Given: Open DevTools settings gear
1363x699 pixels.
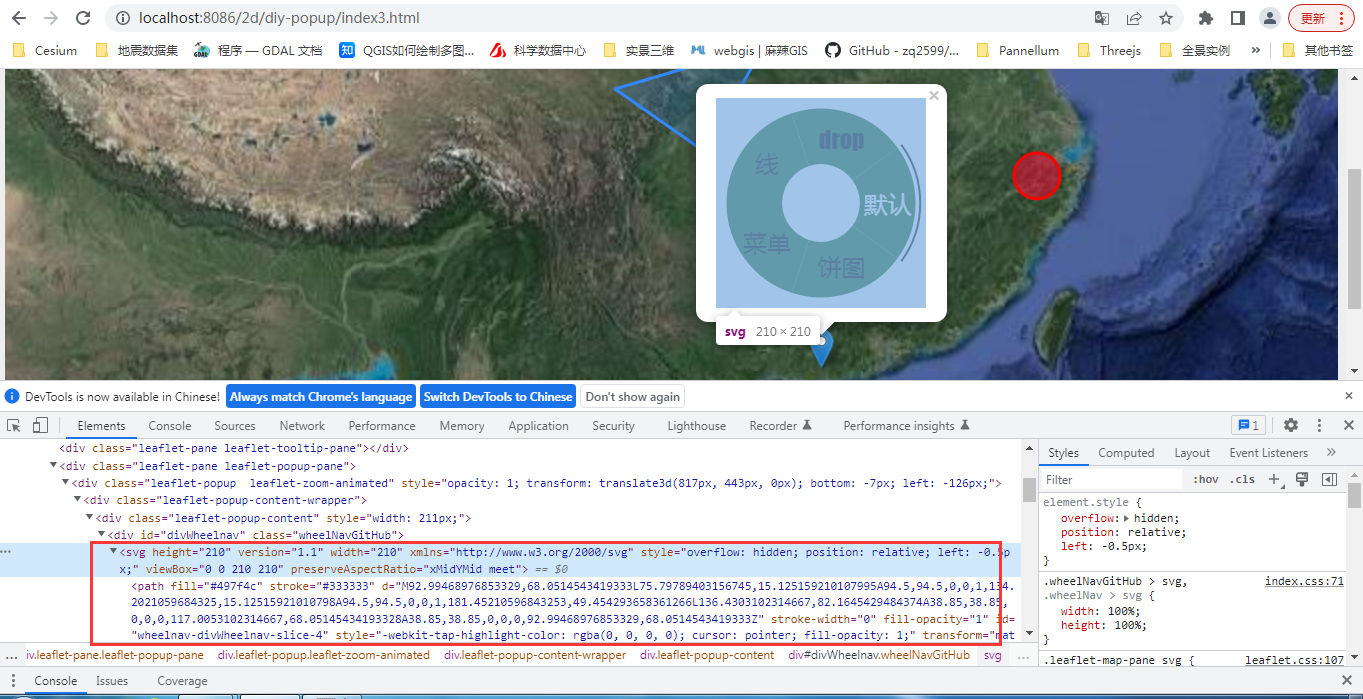Looking at the screenshot, I should [x=1291, y=425].
